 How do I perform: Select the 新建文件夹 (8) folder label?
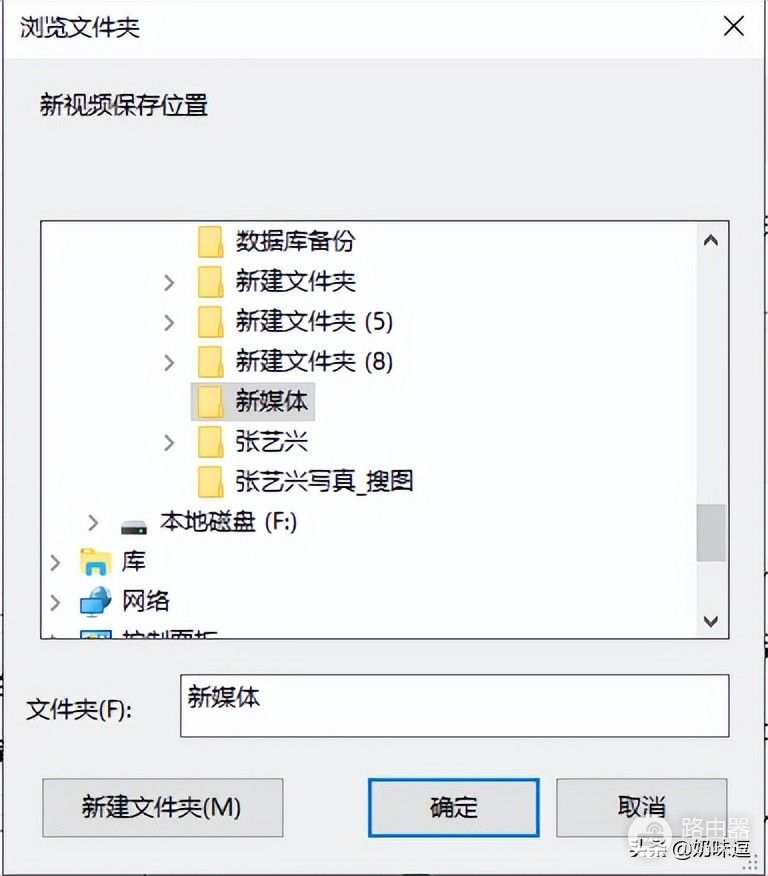[314, 361]
